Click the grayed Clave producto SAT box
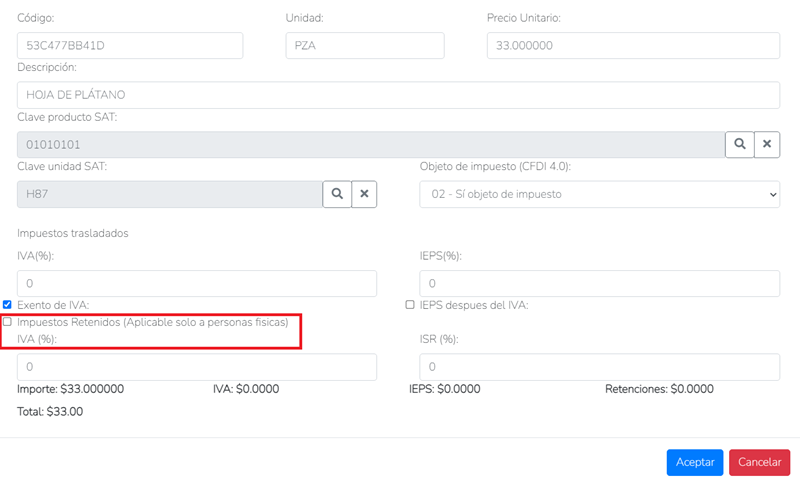Viewport: 800px width, 485px height. [x=371, y=144]
